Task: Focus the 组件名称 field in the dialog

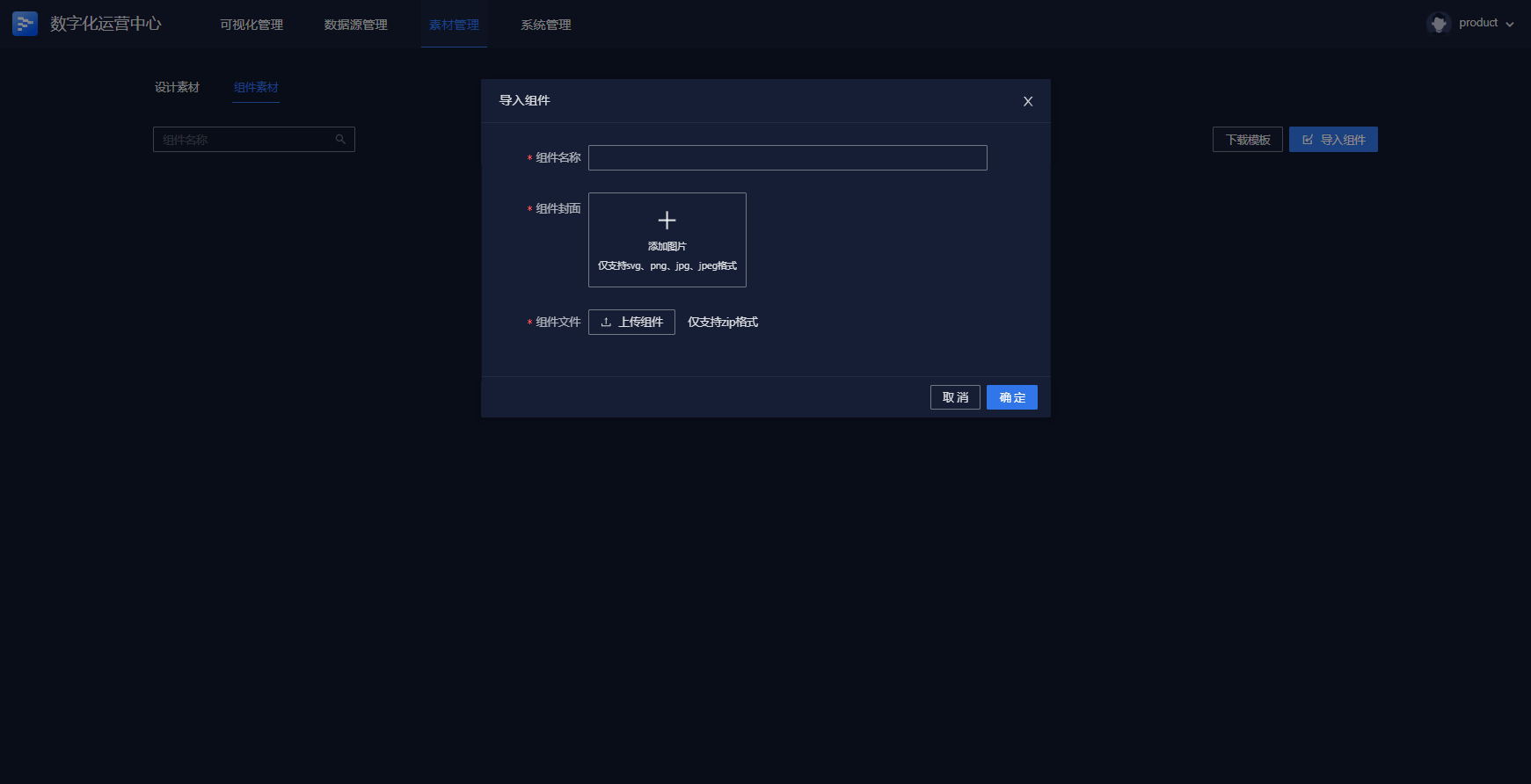Action: click(x=787, y=158)
